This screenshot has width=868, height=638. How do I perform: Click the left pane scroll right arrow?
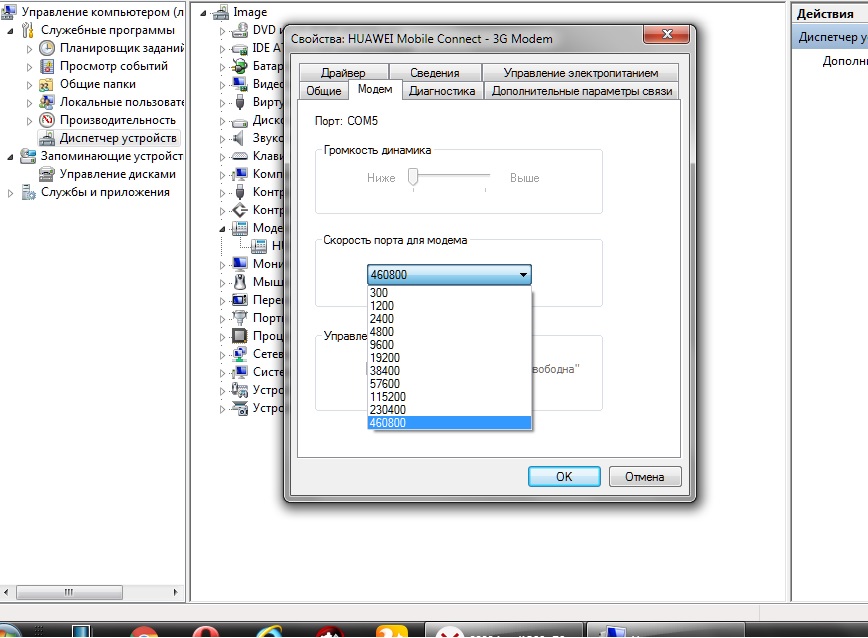coord(175,592)
